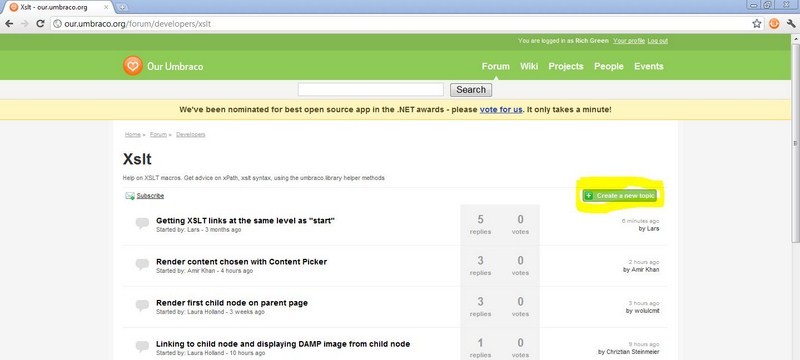Click the browser forward arrow
The image size is (800, 360).
(x=24, y=23)
